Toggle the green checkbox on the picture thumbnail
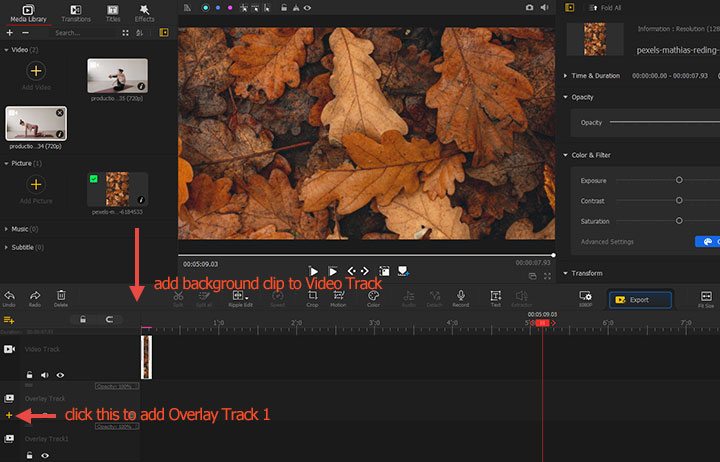Screen dimensions: 720x462 coord(93,179)
